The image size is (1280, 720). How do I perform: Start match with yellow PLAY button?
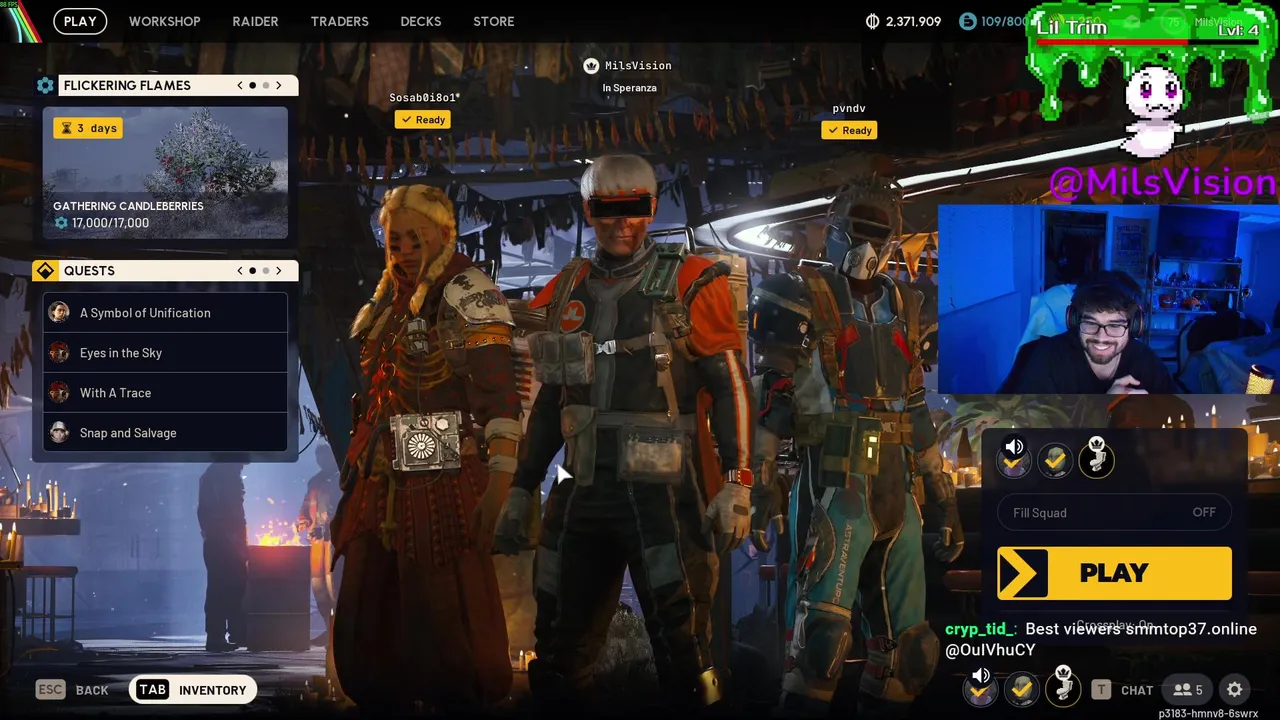point(1114,573)
